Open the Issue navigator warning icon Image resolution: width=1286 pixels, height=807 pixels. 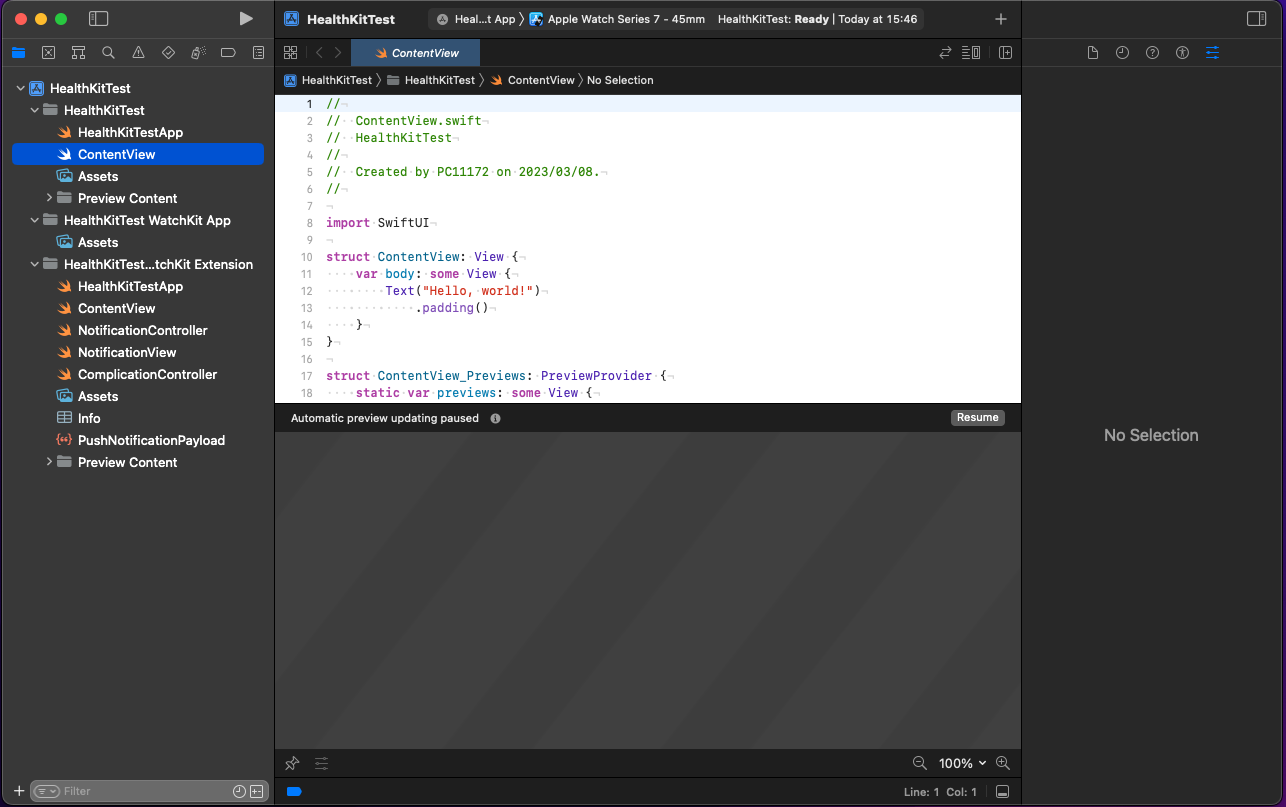[x=138, y=53]
